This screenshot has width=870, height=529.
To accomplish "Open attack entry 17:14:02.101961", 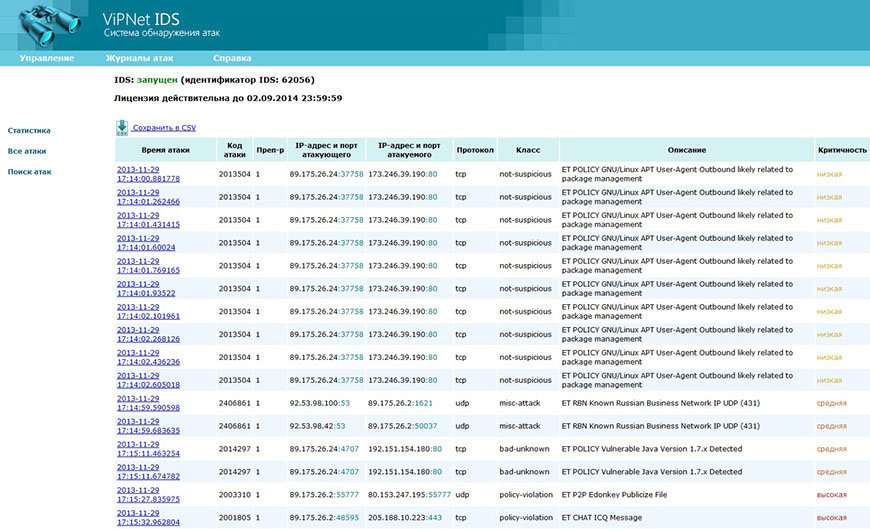I will point(148,311).
